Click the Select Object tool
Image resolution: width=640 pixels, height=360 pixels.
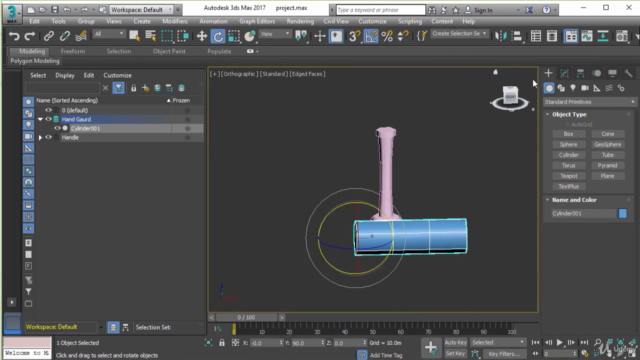(x=134, y=36)
